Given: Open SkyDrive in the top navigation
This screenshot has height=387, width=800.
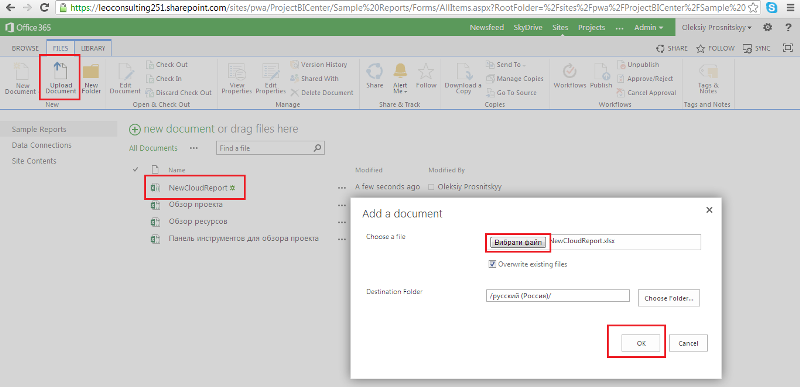Looking at the screenshot, I should [528, 28].
